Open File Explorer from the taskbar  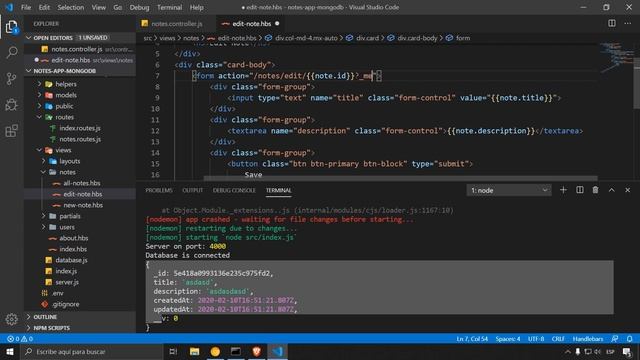(x=194, y=351)
